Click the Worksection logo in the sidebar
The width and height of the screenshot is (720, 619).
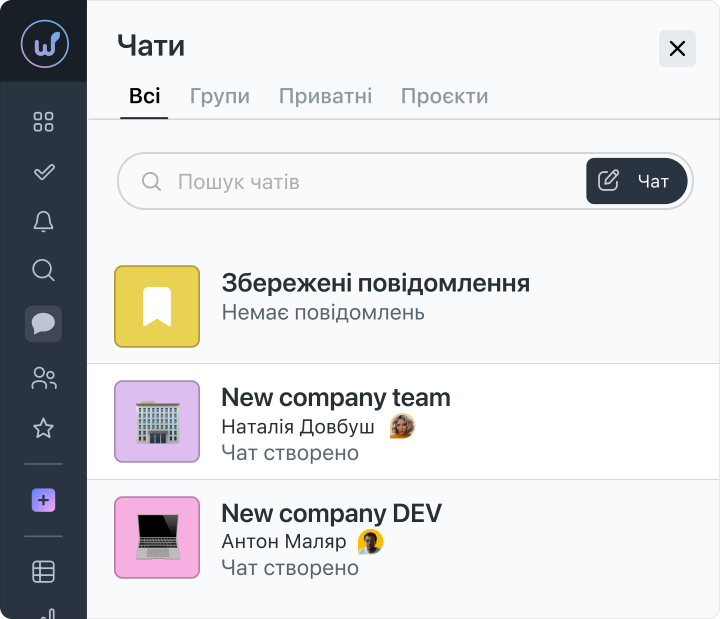pyautogui.click(x=44, y=45)
